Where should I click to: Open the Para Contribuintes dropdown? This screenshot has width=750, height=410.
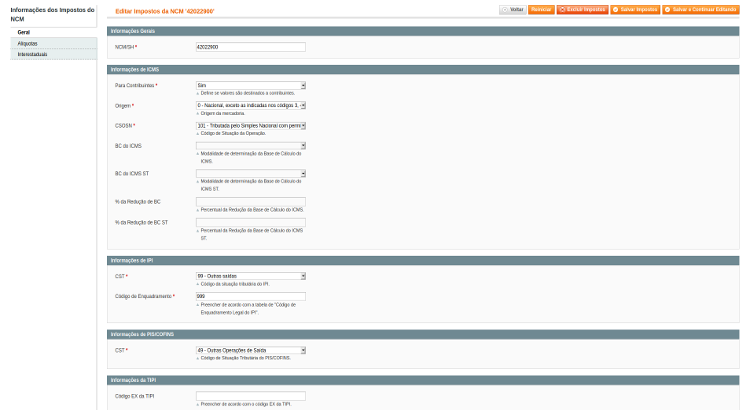pos(251,85)
